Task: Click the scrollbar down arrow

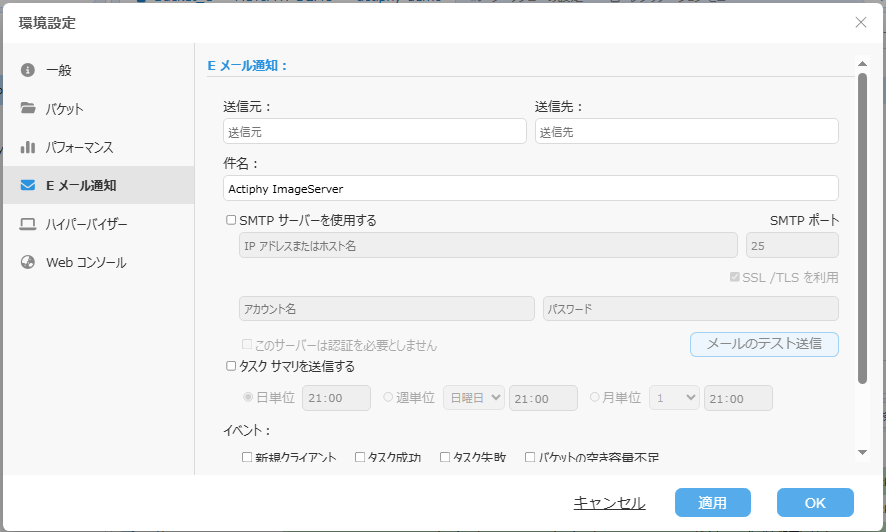Action: point(862,452)
